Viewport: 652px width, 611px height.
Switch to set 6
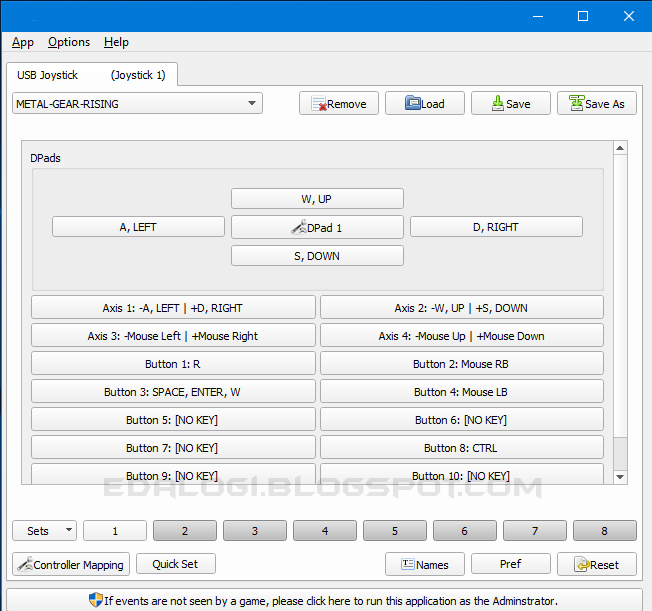pos(464,531)
